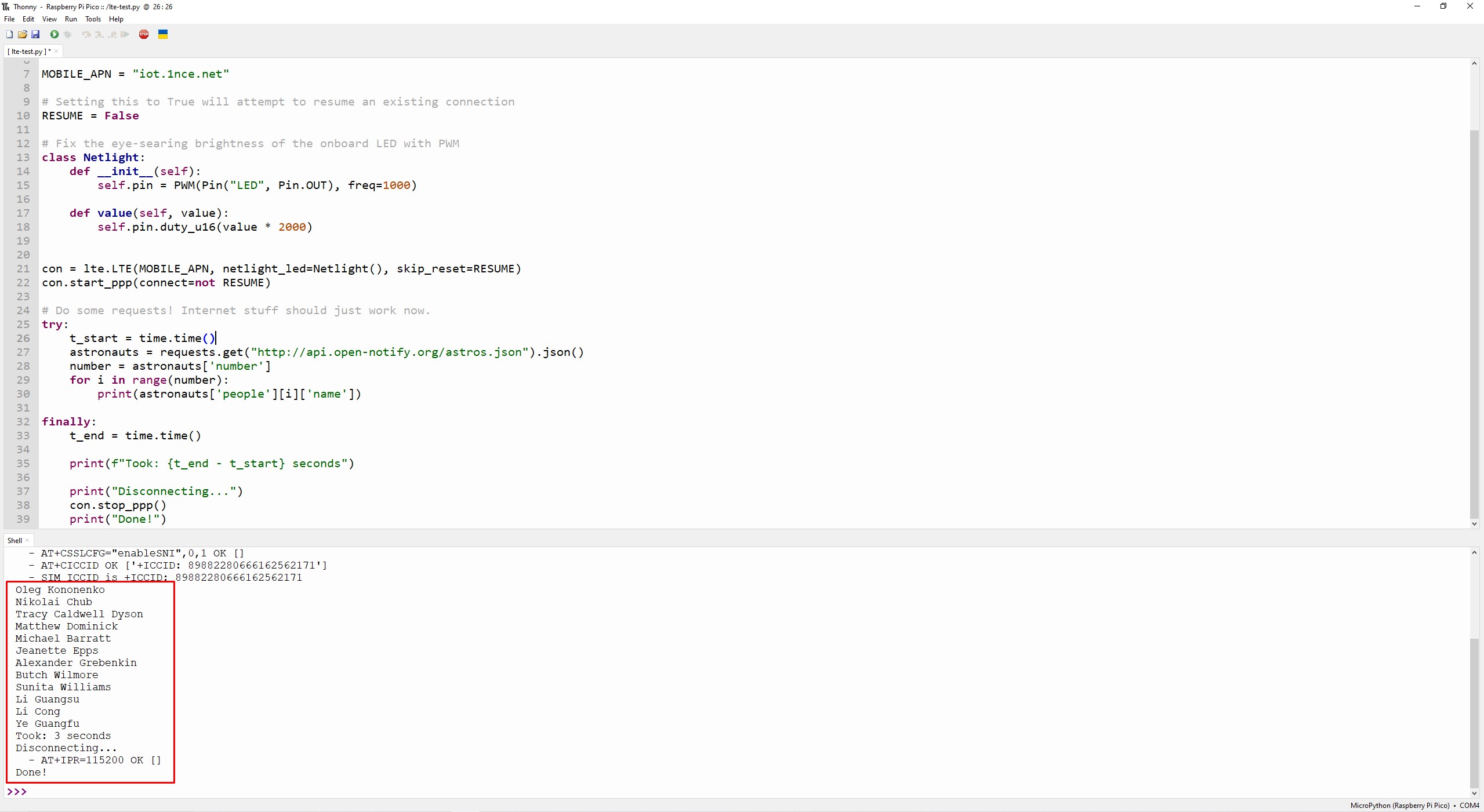The width and height of the screenshot is (1484, 812).
Task: Click "Ye Guangfu" in Shell output
Action: click(48, 724)
